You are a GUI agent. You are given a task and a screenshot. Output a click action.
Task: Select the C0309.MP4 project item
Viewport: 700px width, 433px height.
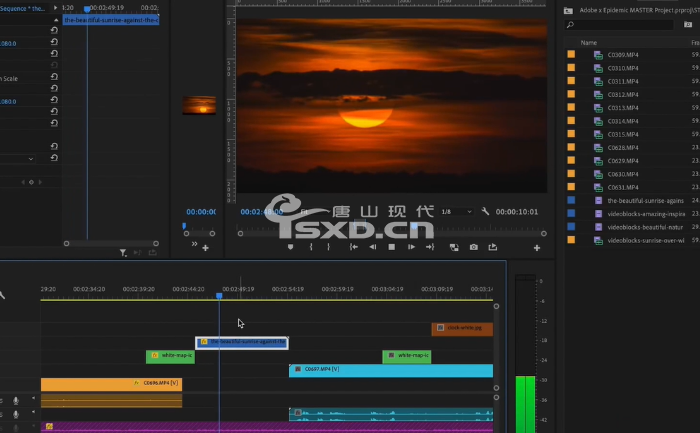(623, 55)
